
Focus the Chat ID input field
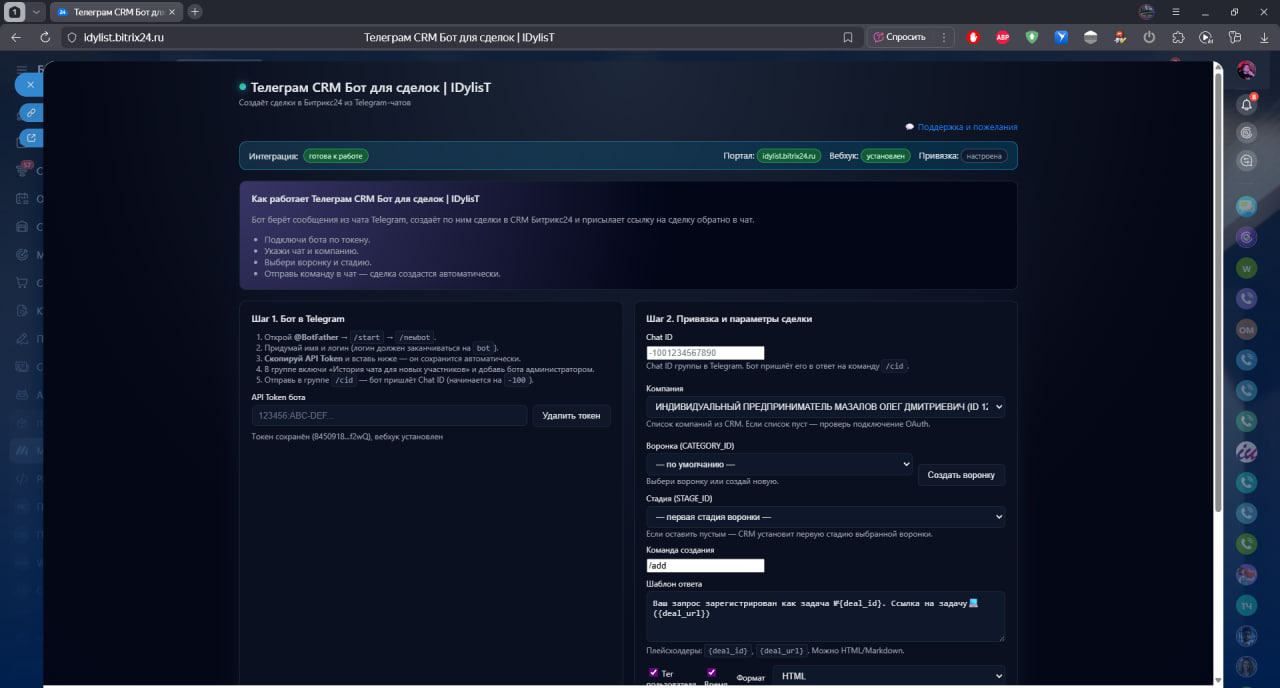click(x=705, y=353)
